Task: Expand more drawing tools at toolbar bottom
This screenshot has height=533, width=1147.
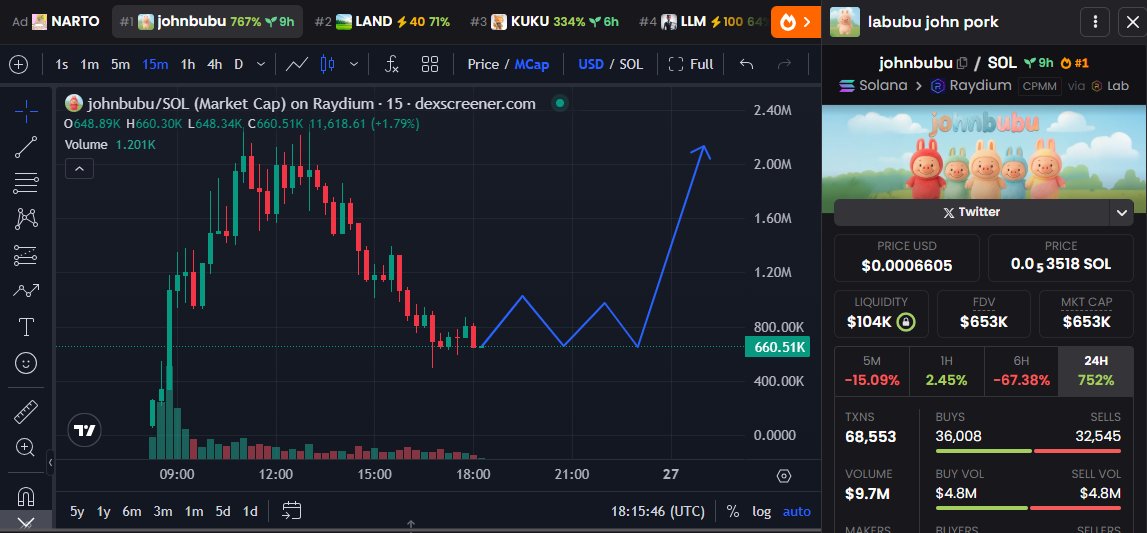Action: [x=26, y=523]
